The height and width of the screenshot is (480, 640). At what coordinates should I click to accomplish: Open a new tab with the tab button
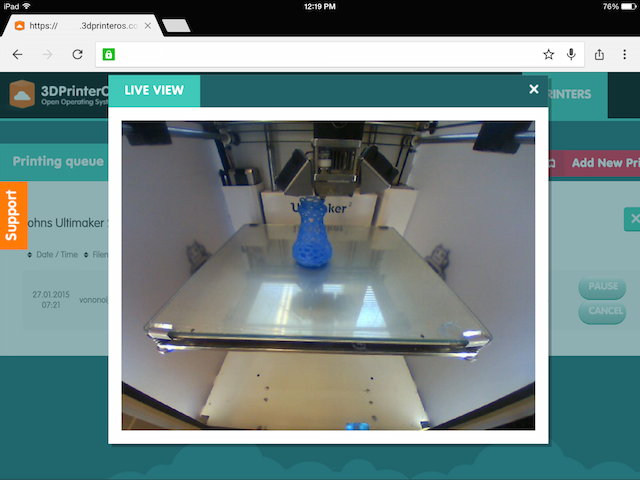176,25
